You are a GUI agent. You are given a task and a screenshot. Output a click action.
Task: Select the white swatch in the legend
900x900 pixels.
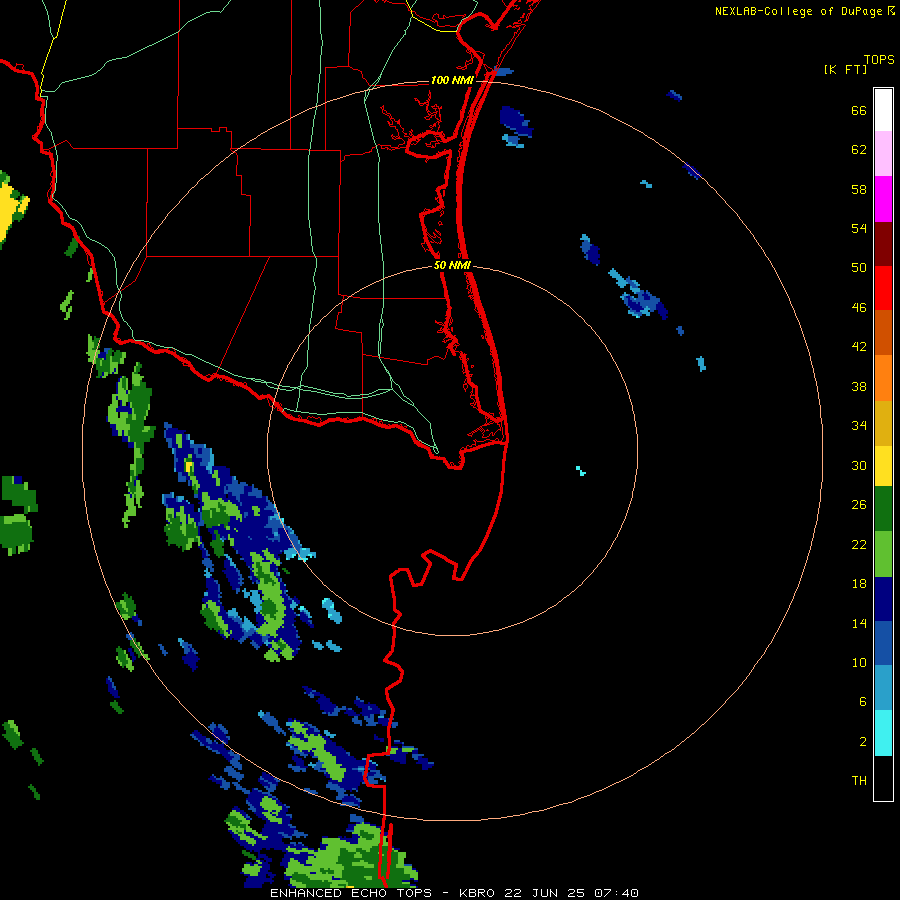click(883, 110)
